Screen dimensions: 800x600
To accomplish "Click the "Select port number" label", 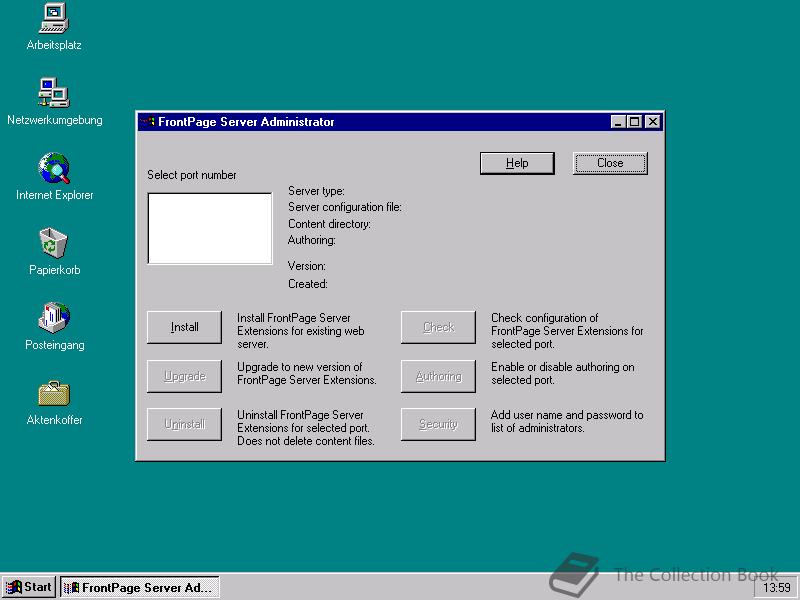I will (192, 175).
